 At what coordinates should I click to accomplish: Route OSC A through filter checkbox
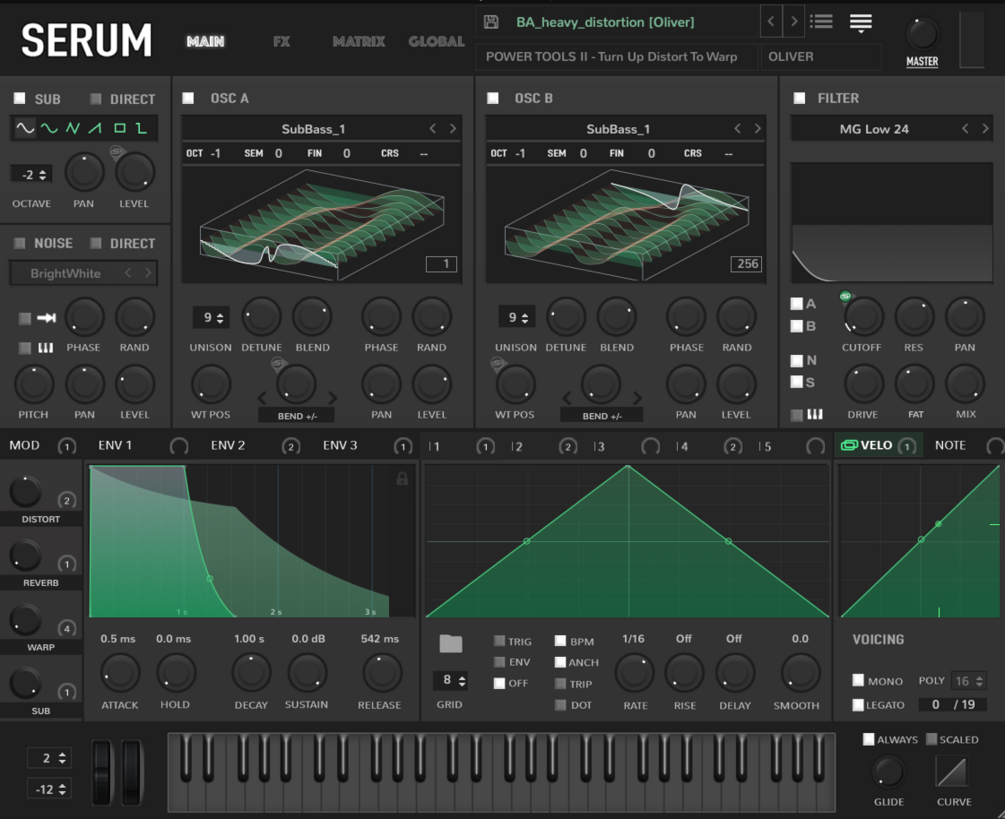797,304
